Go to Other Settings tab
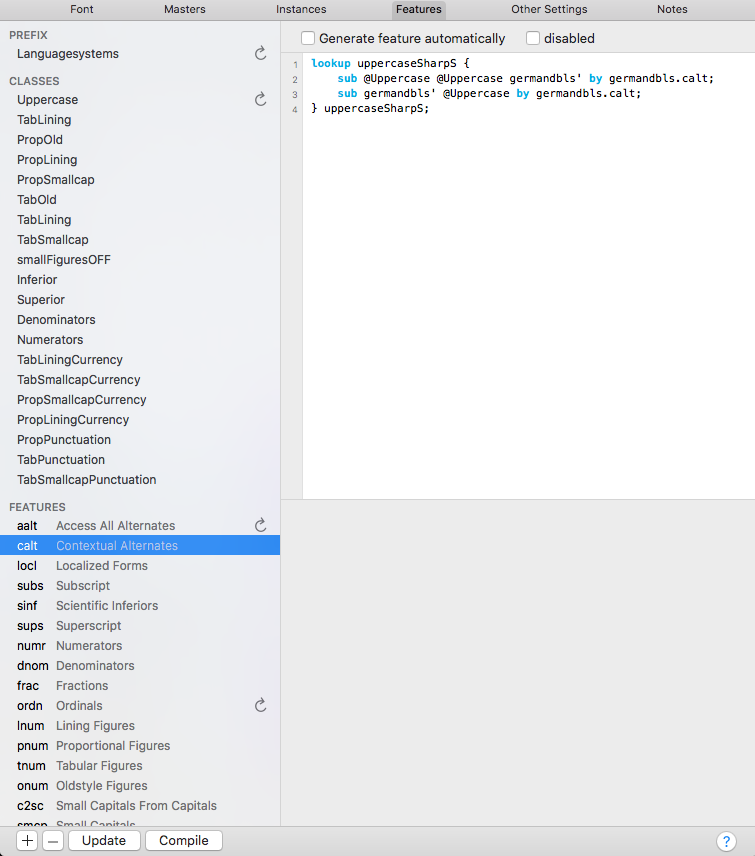This screenshot has height=856, width=755. (549, 9)
